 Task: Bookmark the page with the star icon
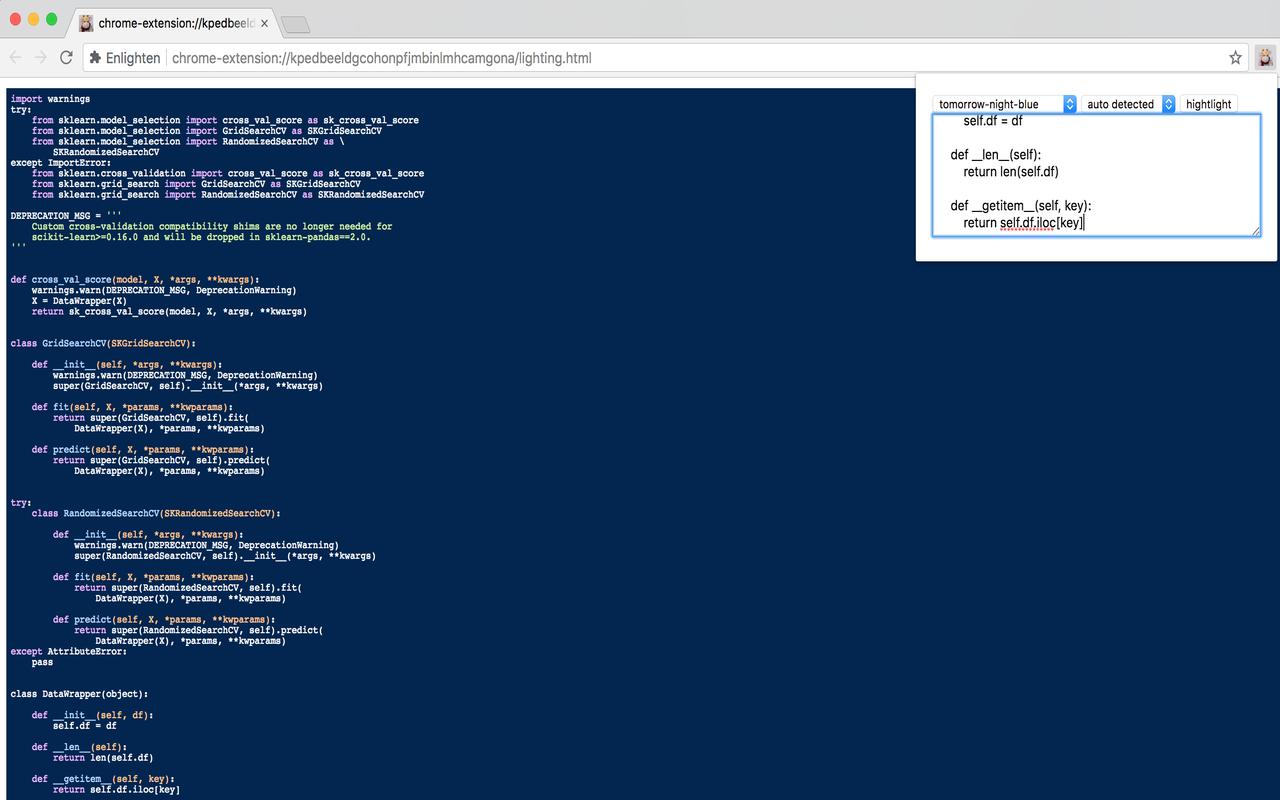pyautogui.click(x=1236, y=58)
